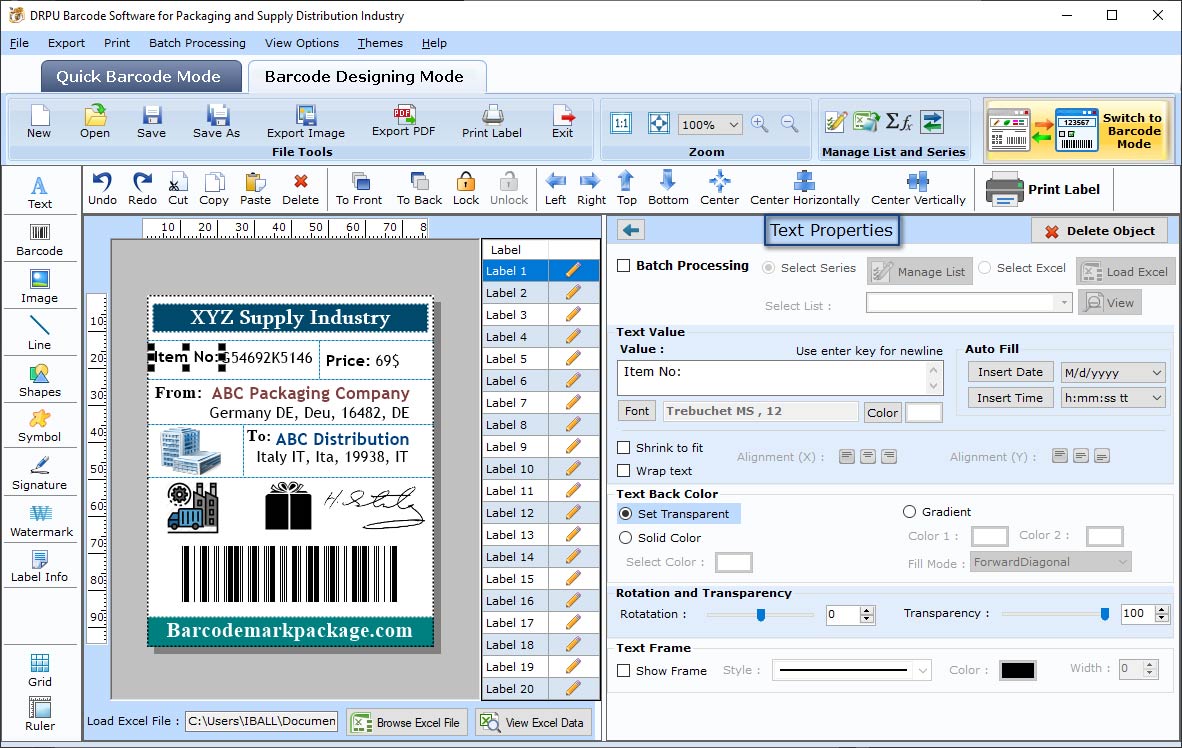Zoom in on the label
Image resolution: width=1182 pixels, height=748 pixels.
[x=760, y=124]
